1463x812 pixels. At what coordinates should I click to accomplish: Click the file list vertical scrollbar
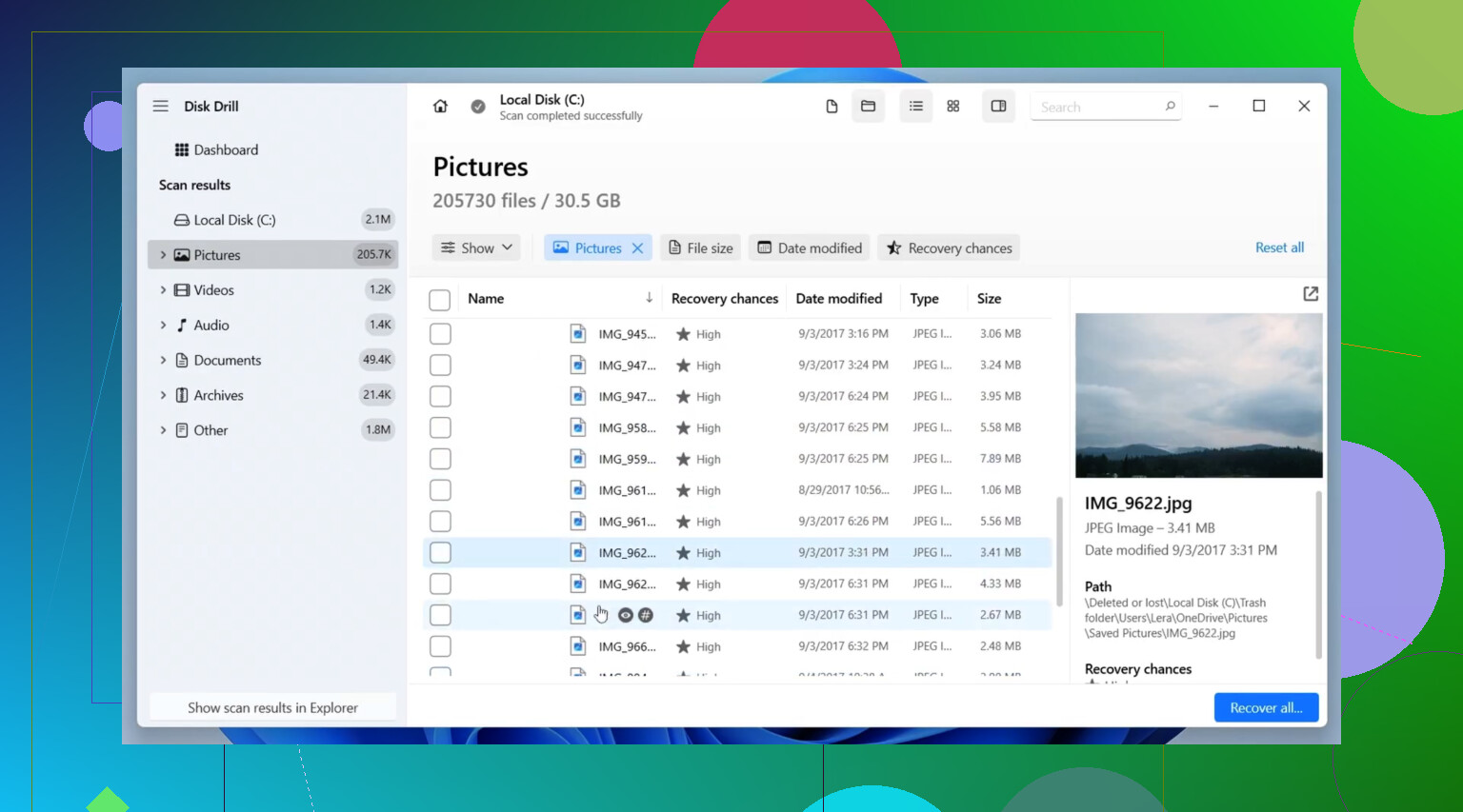(x=1059, y=552)
